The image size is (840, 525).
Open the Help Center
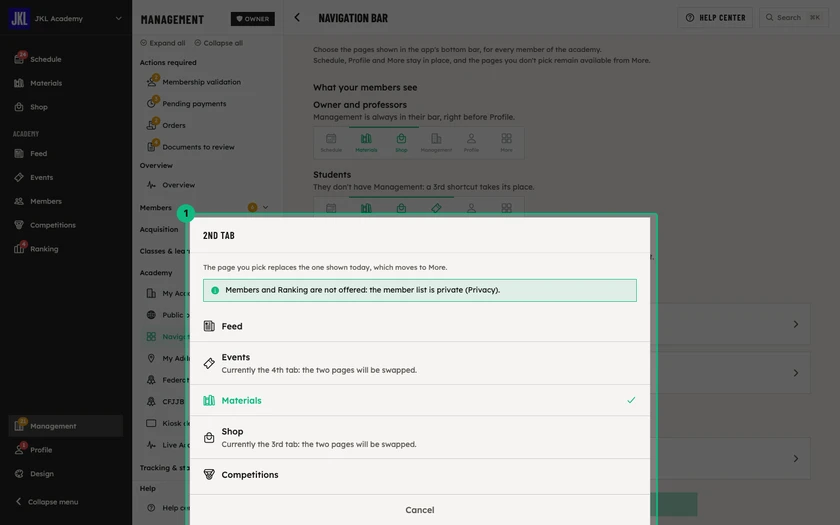tap(715, 18)
